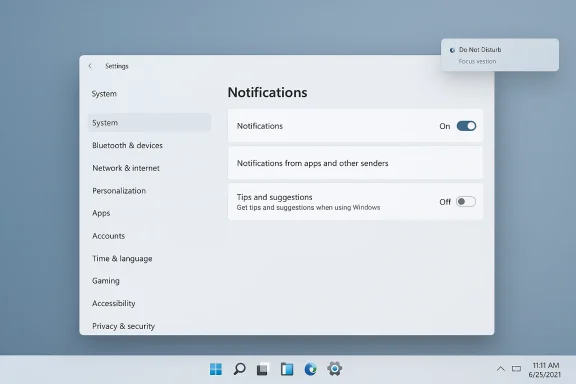Open Task View on taskbar
Viewport: 576px width, 384px height.
[x=263, y=369]
